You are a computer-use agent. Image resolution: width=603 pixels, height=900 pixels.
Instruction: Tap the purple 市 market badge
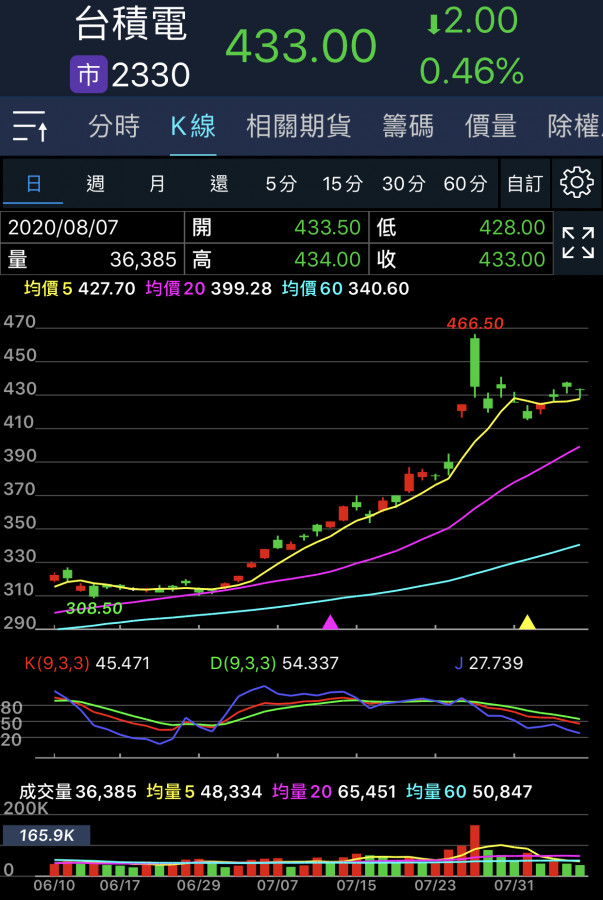88,74
